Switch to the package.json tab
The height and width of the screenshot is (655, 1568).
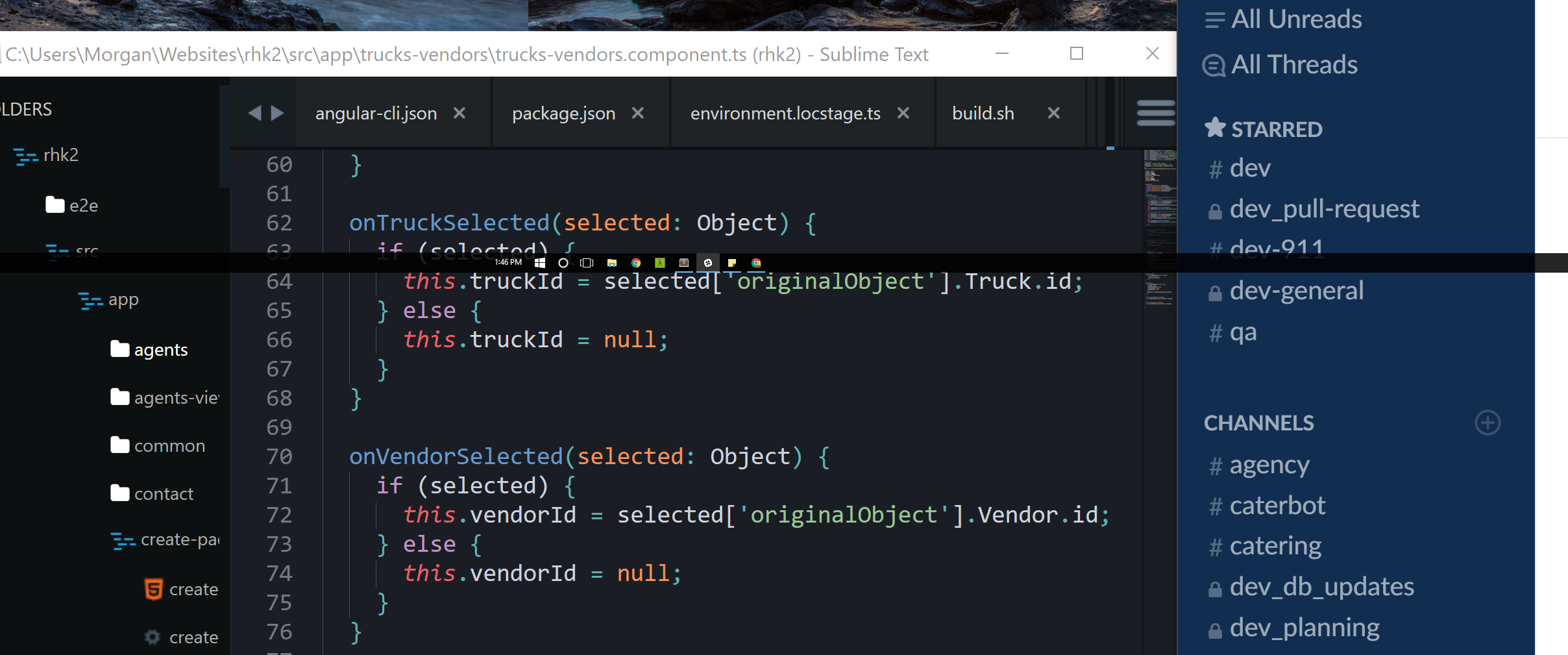(x=563, y=112)
